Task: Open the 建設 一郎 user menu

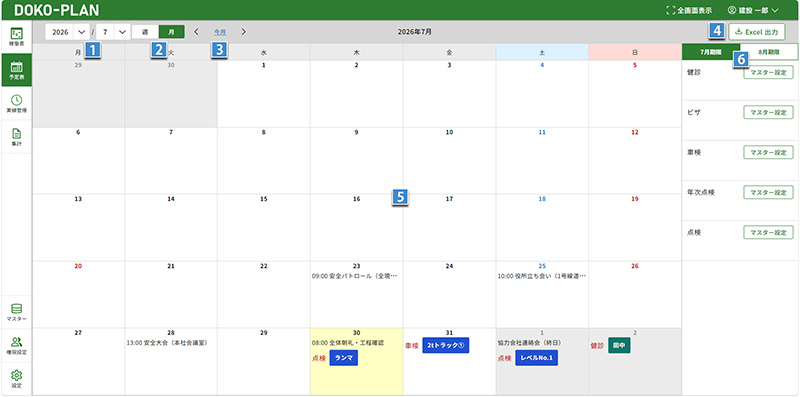Action: pos(753,10)
